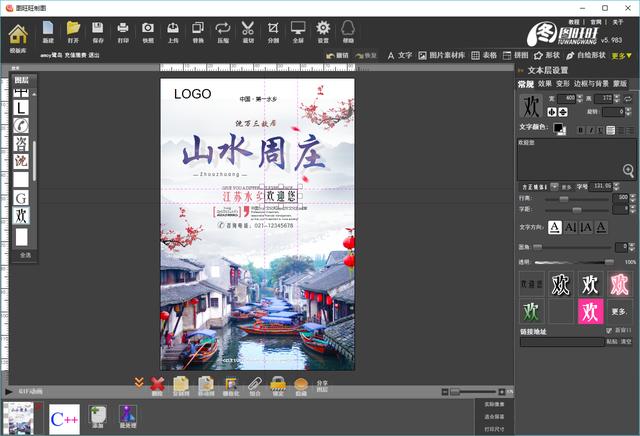Click the width value field
The image size is (640, 436).
(x=567, y=98)
